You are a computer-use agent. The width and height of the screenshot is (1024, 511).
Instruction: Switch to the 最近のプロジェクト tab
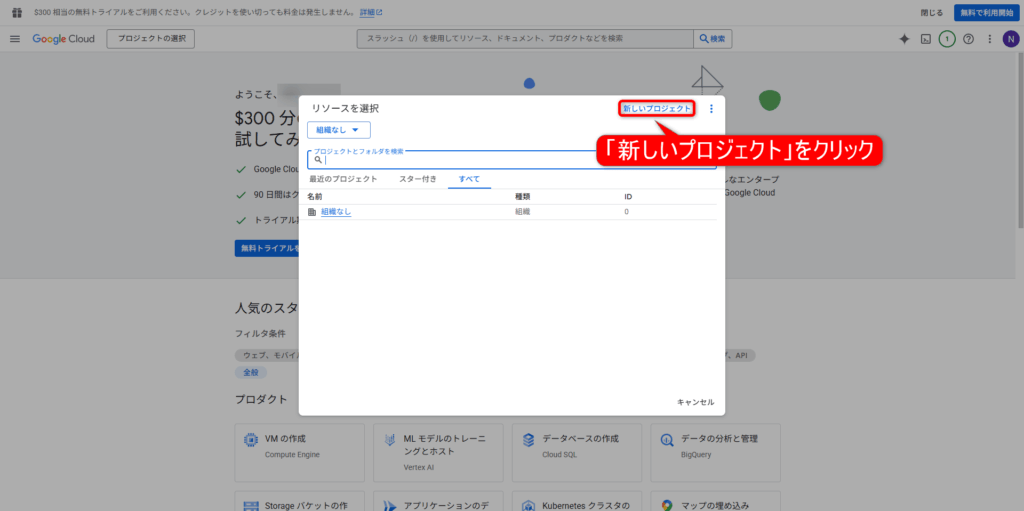tap(343, 179)
